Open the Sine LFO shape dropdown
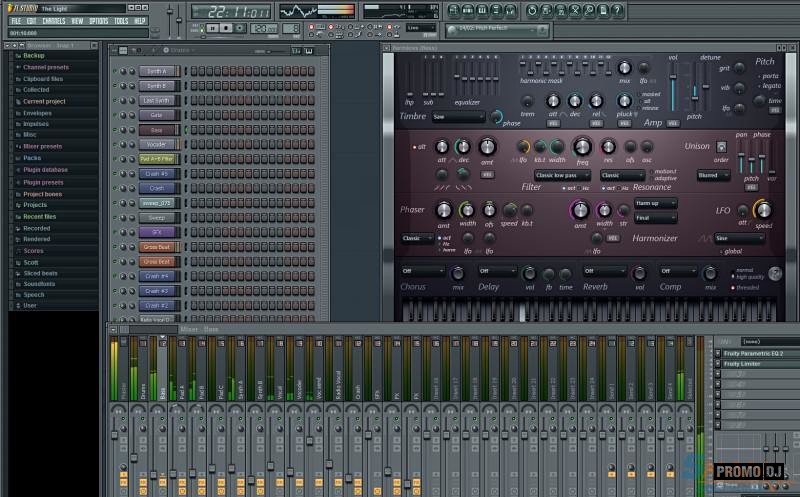Screen dimensions: 800x497 pyautogui.click(x=740, y=238)
